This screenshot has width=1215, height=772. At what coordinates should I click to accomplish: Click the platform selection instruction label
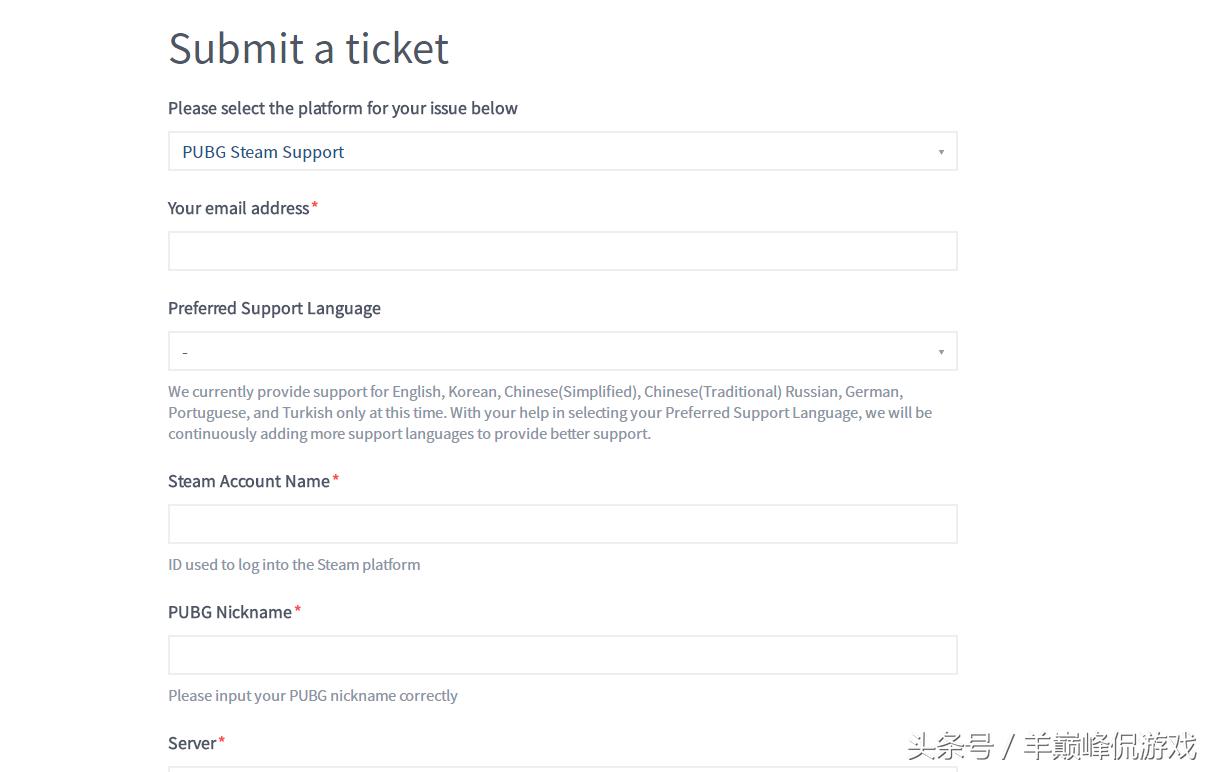[x=342, y=108]
